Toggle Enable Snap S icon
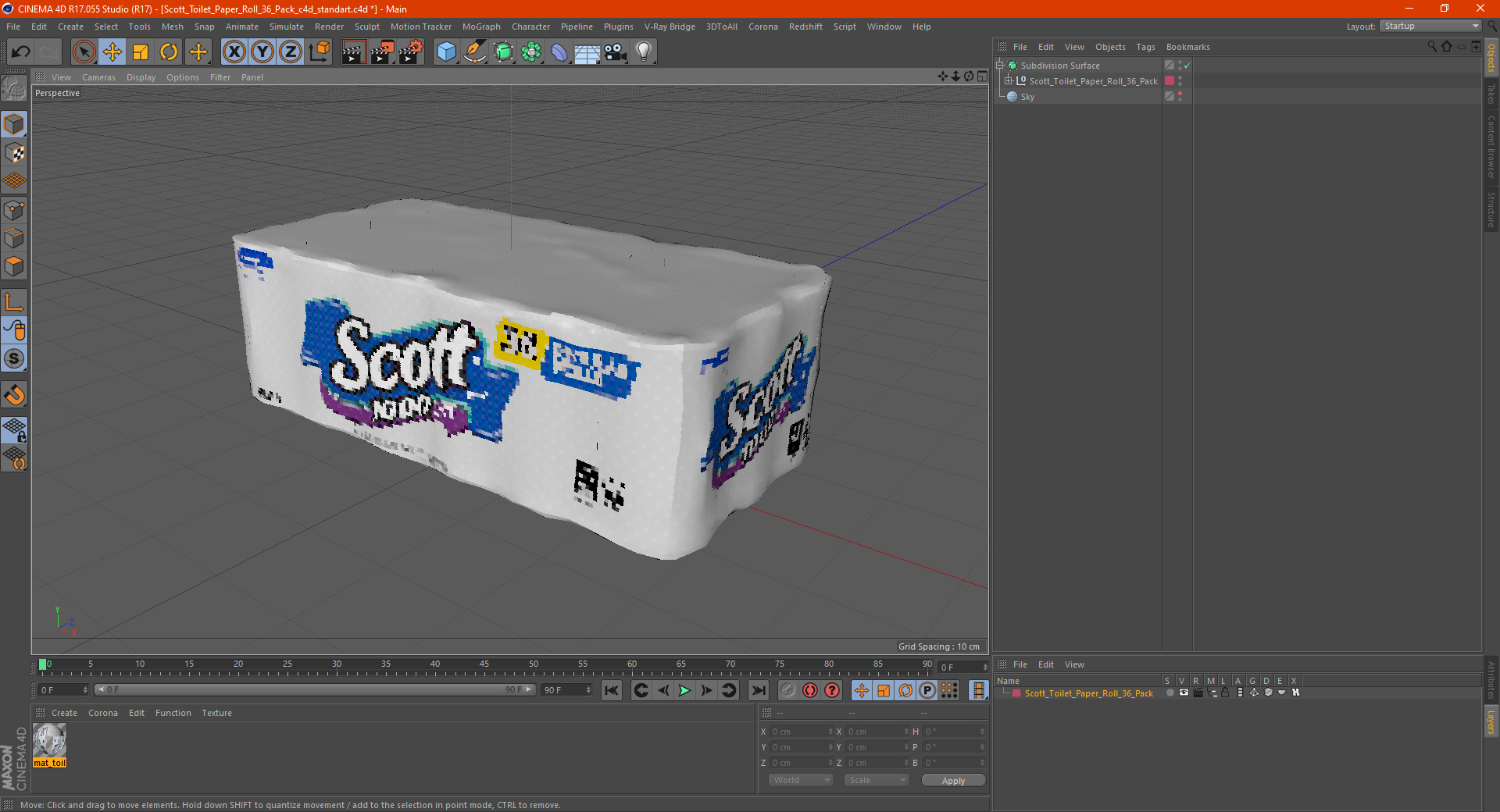The image size is (1500, 812). [x=14, y=358]
